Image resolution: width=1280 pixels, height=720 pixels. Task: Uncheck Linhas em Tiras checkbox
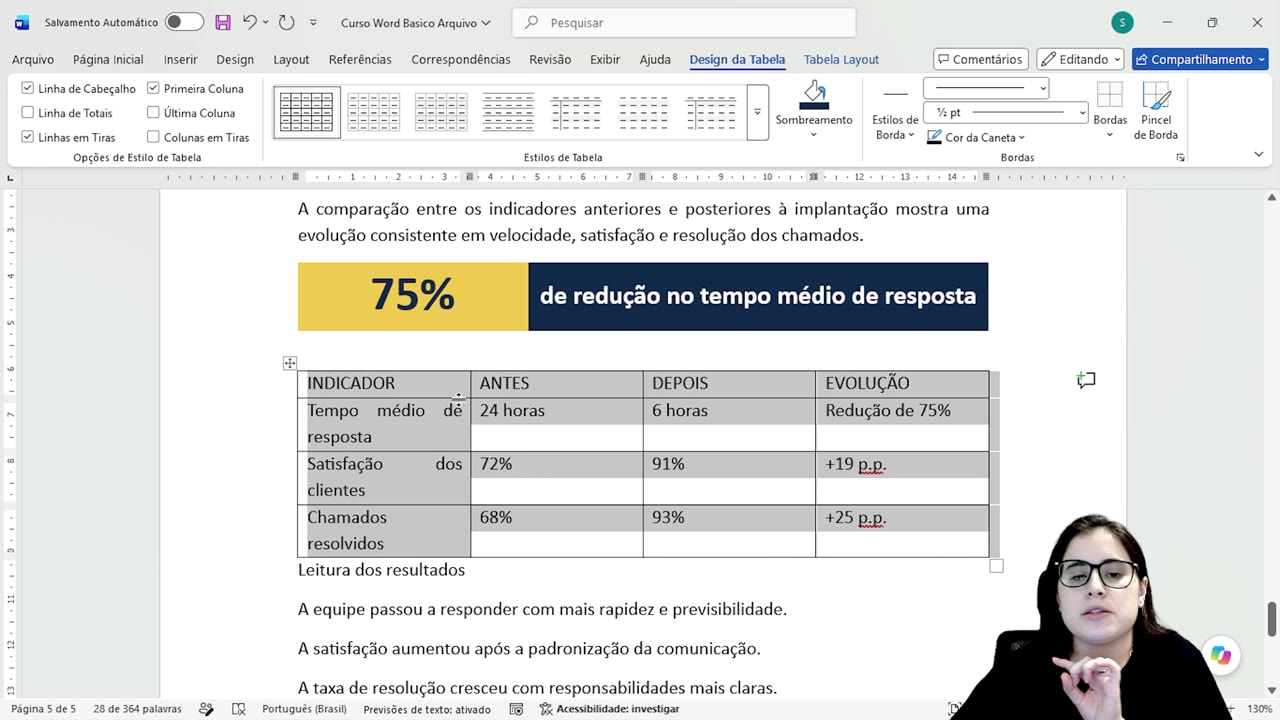pos(28,137)
